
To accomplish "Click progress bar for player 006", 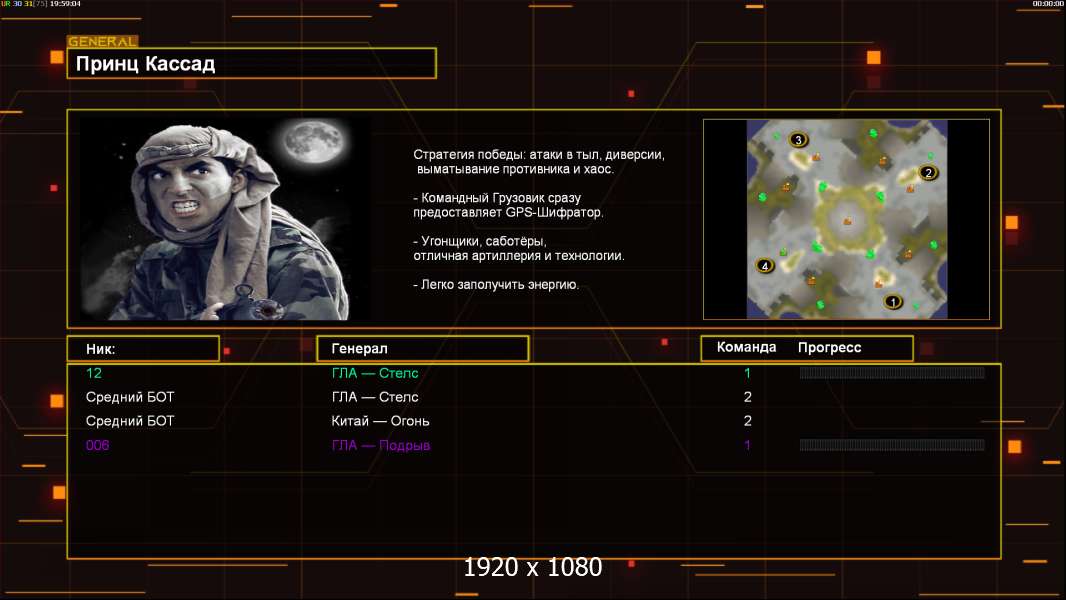I will pyautogui.click(x=892, y=445).
